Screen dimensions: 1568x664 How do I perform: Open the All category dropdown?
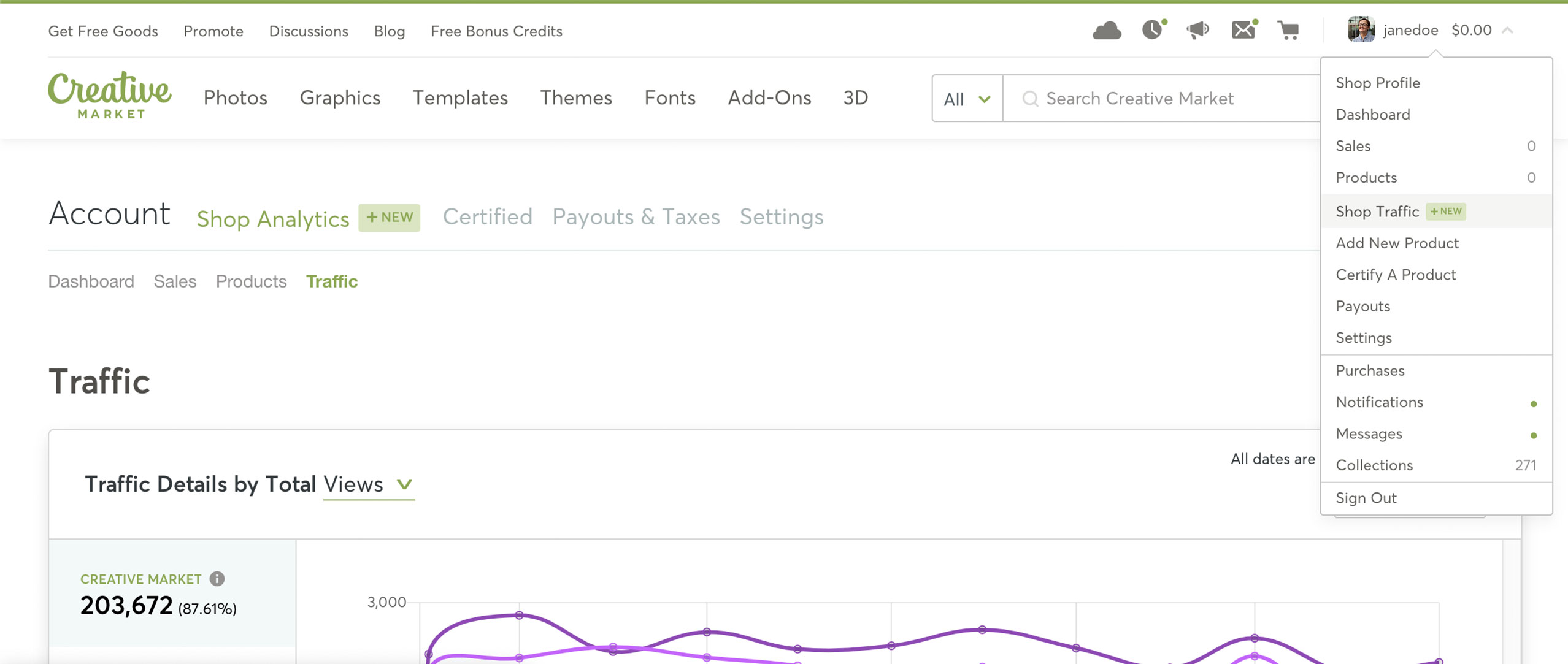click(967, 99)
